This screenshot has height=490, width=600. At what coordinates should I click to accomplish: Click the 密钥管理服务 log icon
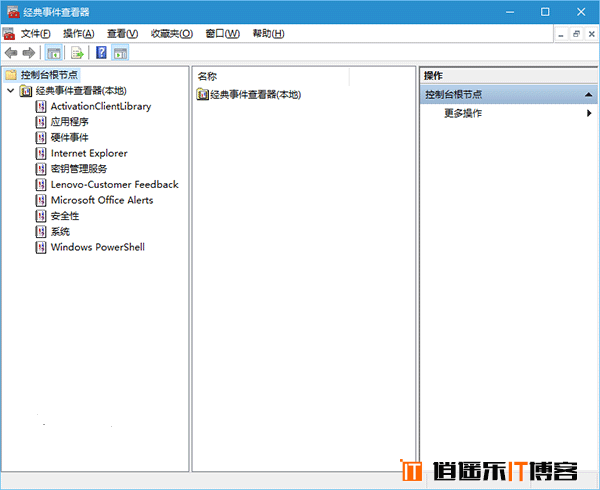coord(41,169)
